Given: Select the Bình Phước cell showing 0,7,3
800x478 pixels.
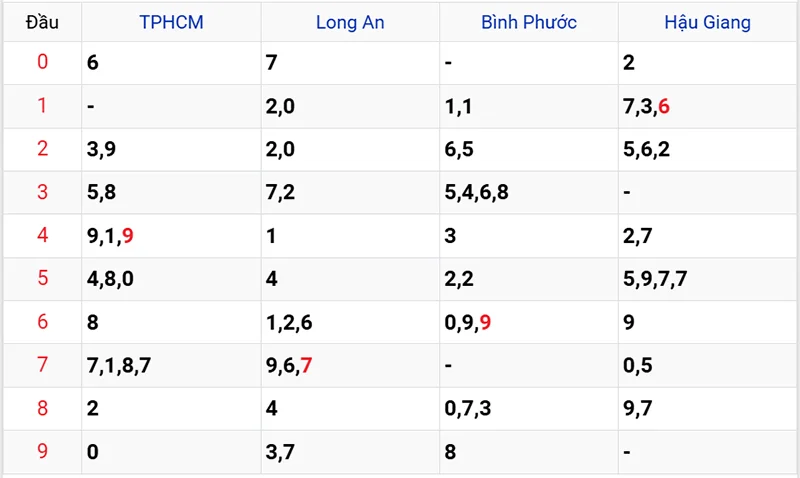Looking at the screenshot, I should point(468,408).
